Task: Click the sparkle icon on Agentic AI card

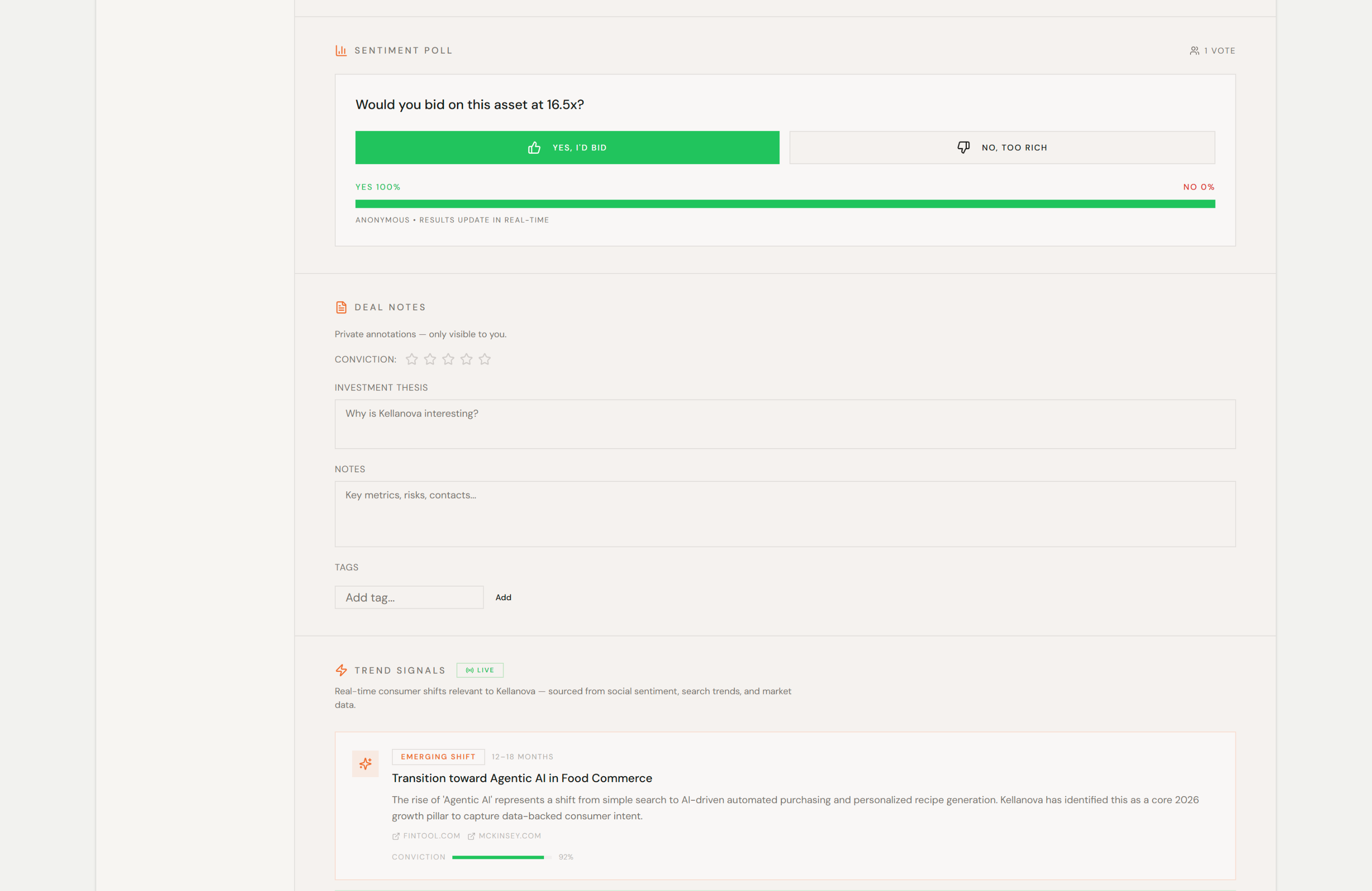Action: point(365,764)
